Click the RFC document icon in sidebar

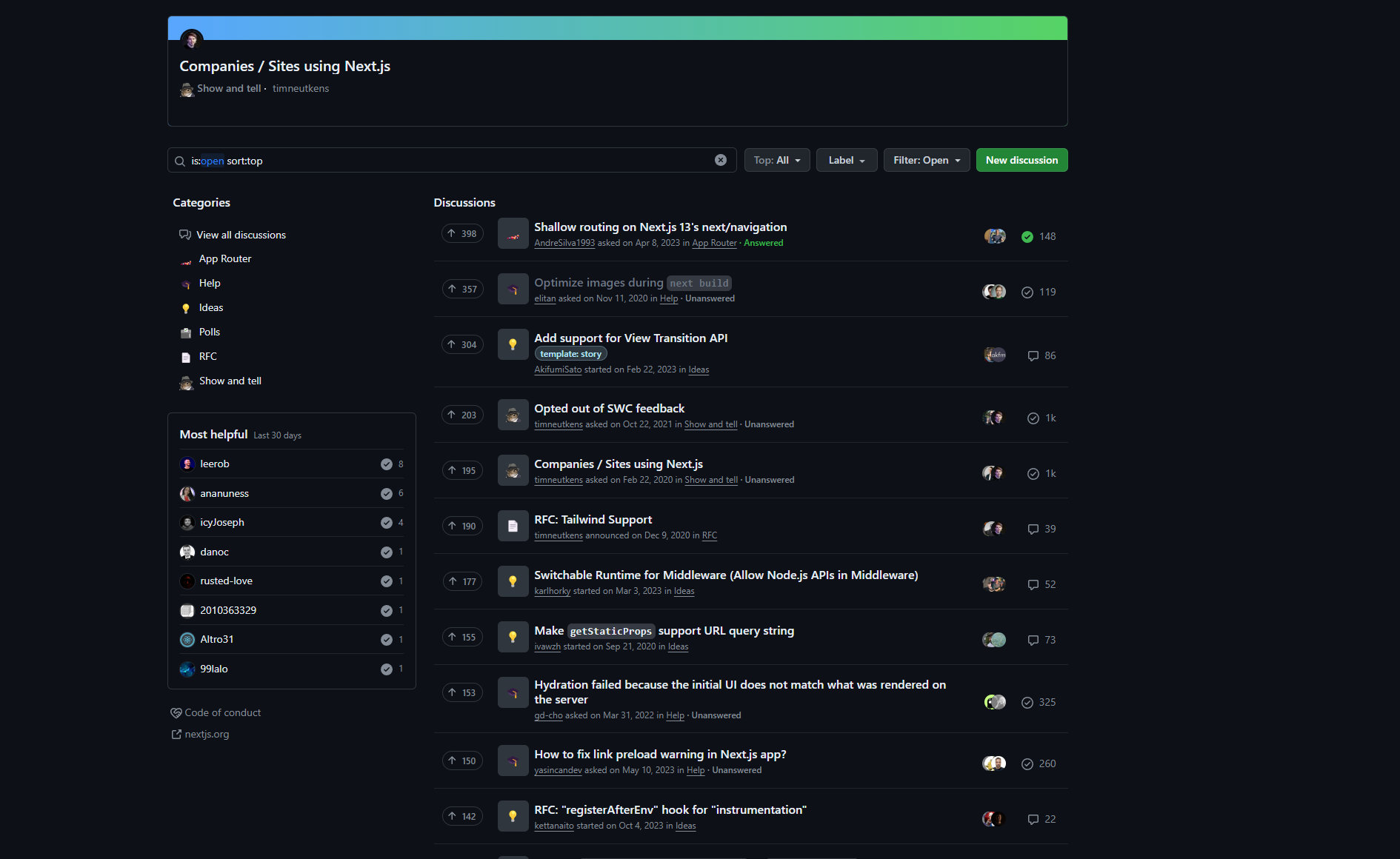[186, 356]
